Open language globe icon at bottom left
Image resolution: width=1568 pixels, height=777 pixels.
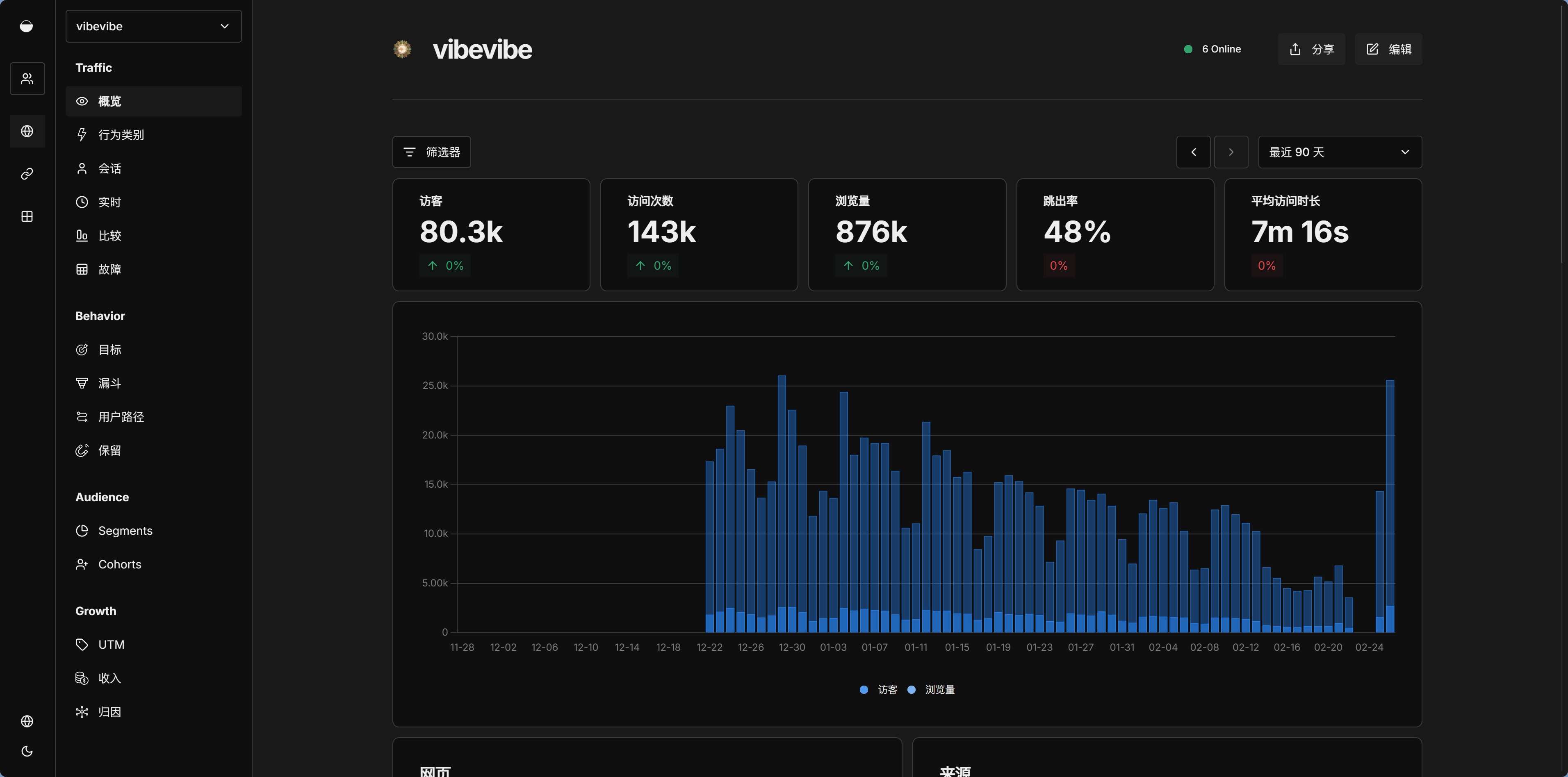click(x=27, y=721)
